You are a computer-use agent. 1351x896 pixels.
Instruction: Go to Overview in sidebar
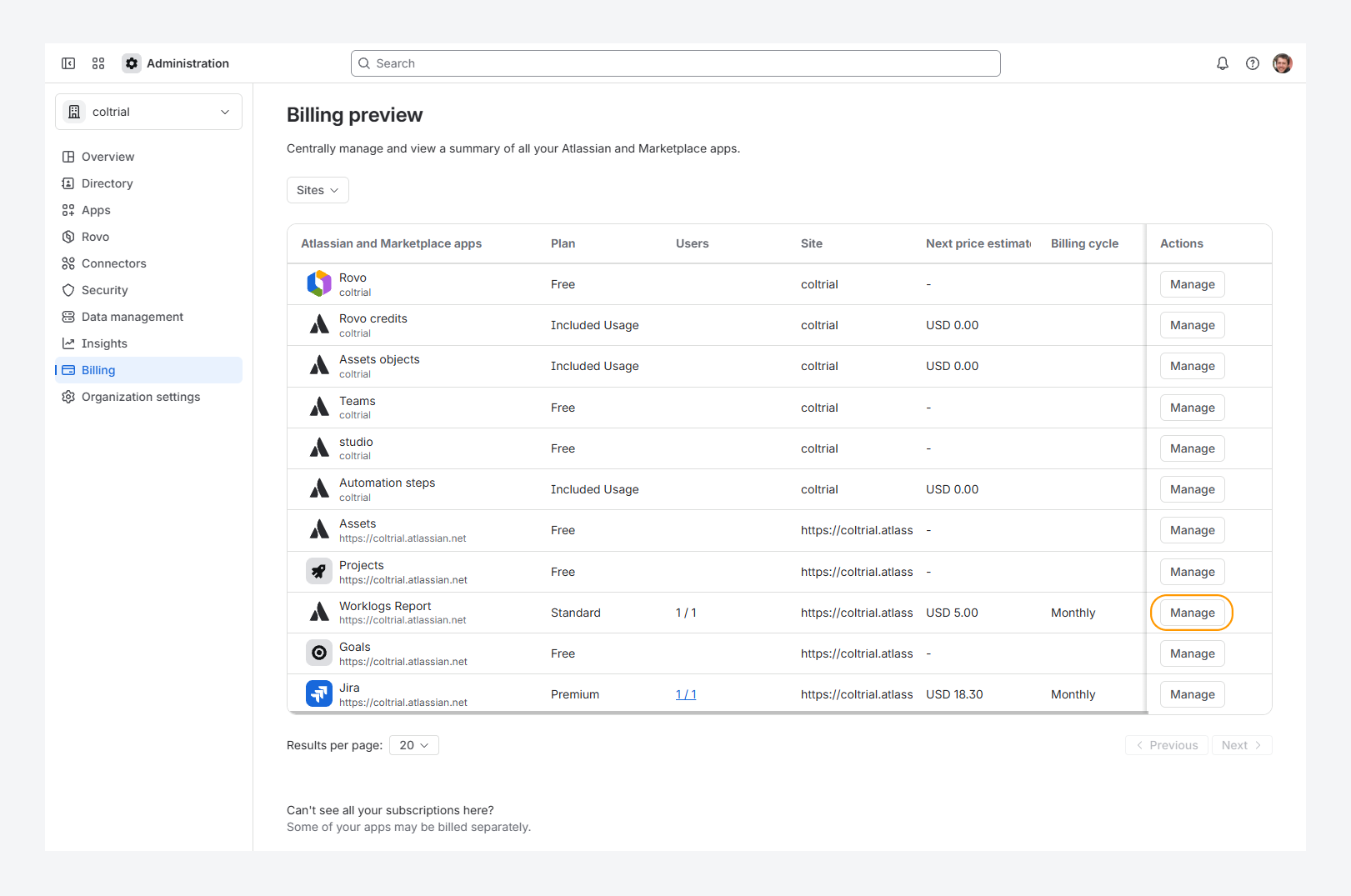click(x=148, y=157)
